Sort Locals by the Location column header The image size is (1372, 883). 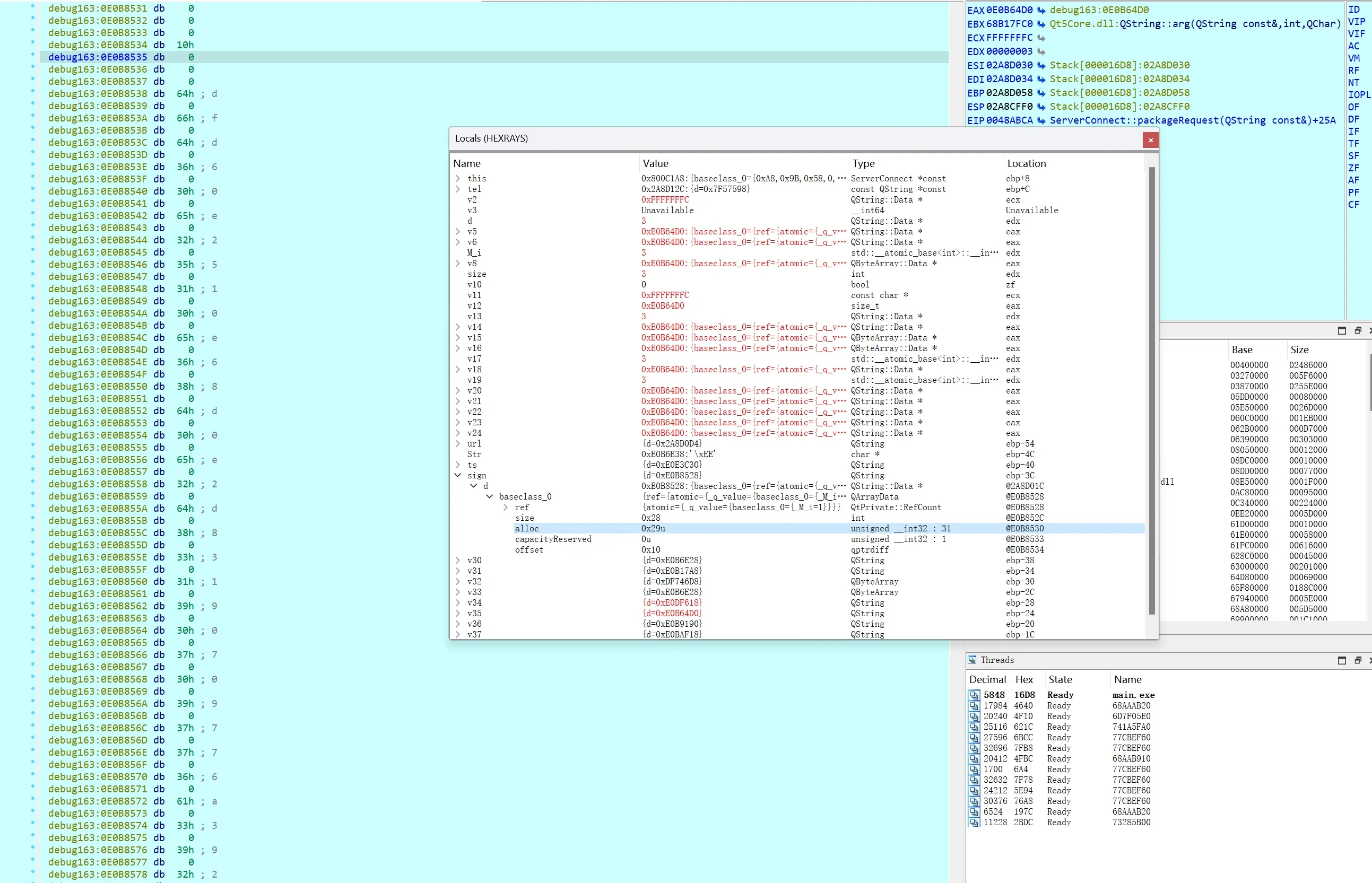(x=1074, y=163)
